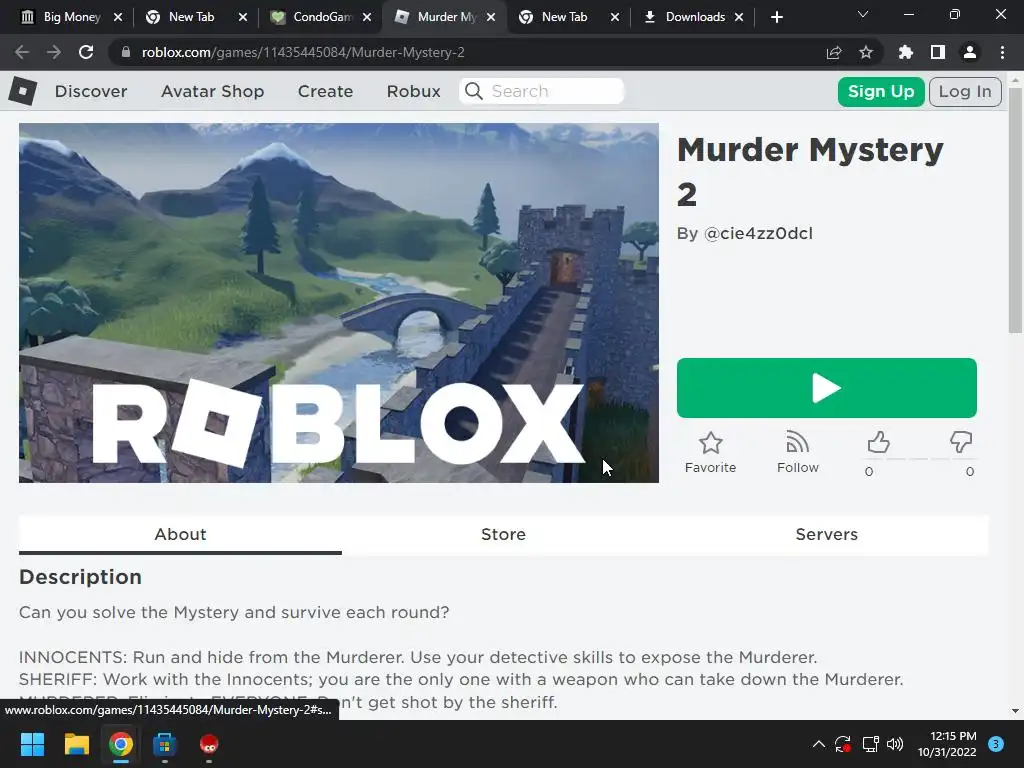
Task: Expand the tab search chevron
Action: click(863, 14)
